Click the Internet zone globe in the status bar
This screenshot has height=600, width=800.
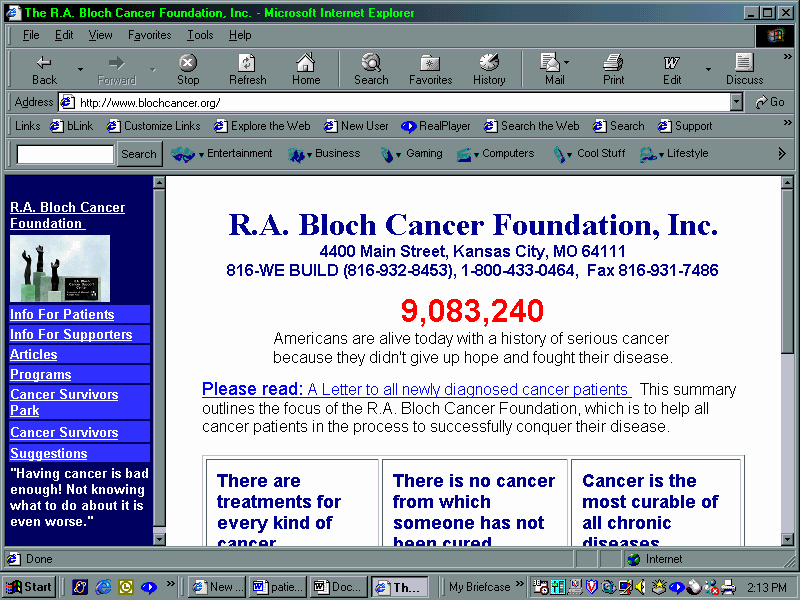coord(634,559)
